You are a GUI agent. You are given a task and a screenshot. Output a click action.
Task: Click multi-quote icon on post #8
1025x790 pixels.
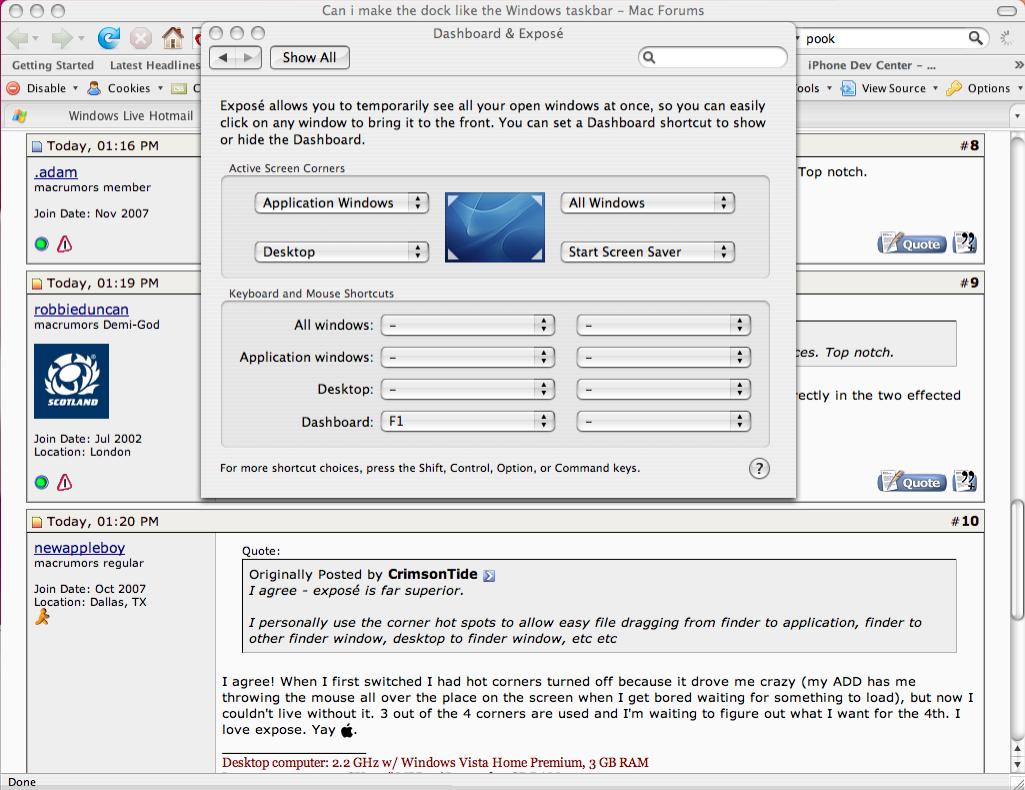pyautogui.click(x=964, y=242)
